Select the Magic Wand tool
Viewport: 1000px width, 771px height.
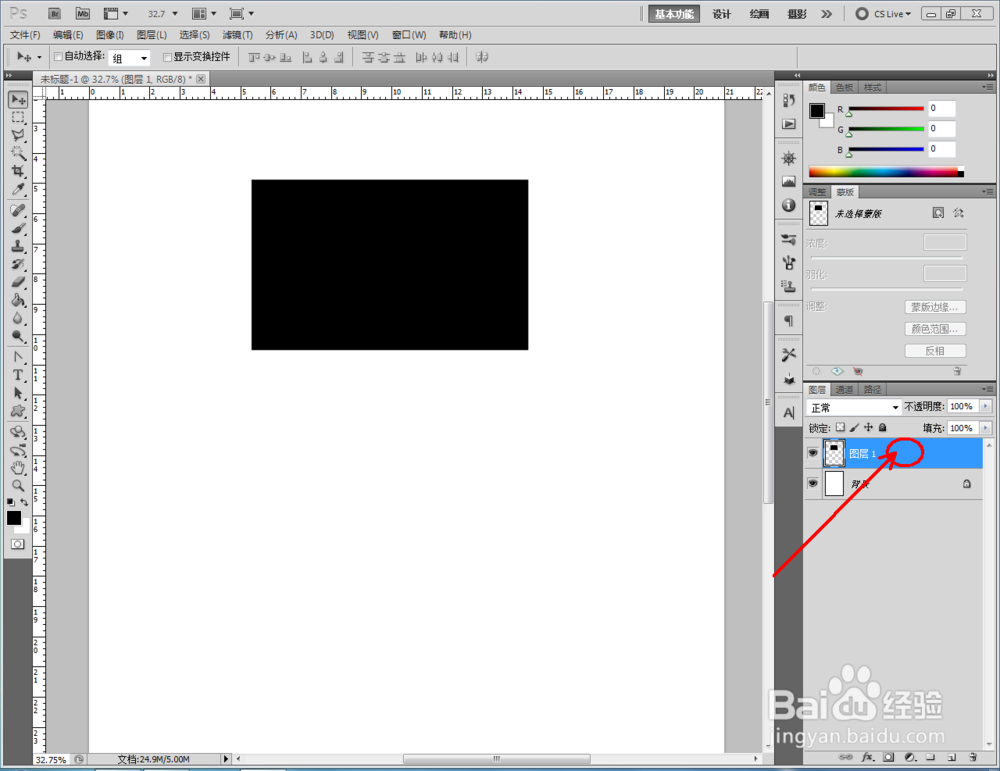(x=18, y=153)
